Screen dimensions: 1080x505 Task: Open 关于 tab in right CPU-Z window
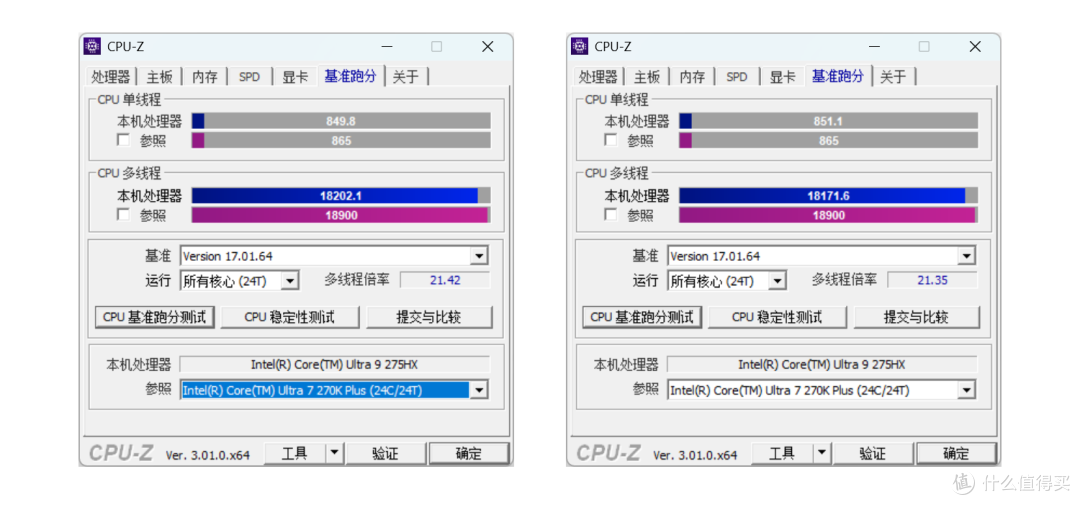click(893, 76)
